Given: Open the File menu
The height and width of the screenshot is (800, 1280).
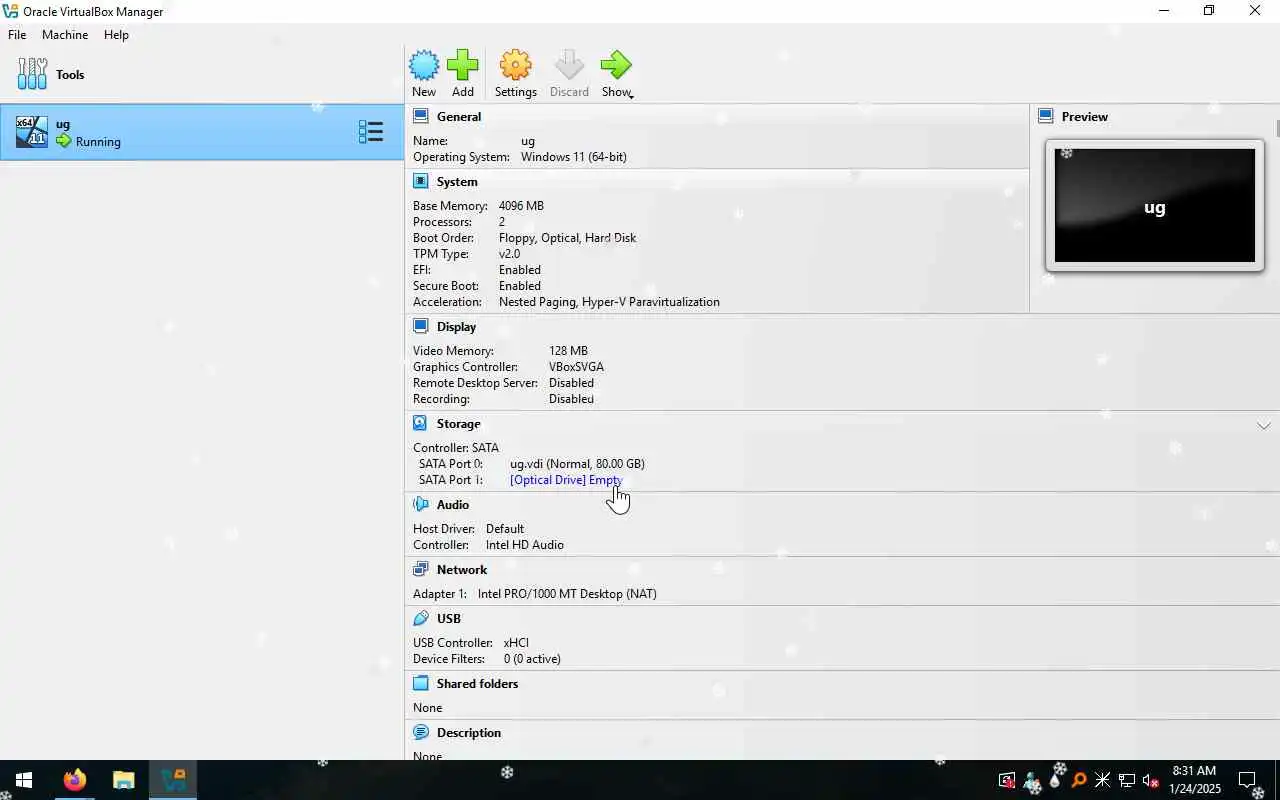Looking at the screenshot, I should tap(17, 35).
